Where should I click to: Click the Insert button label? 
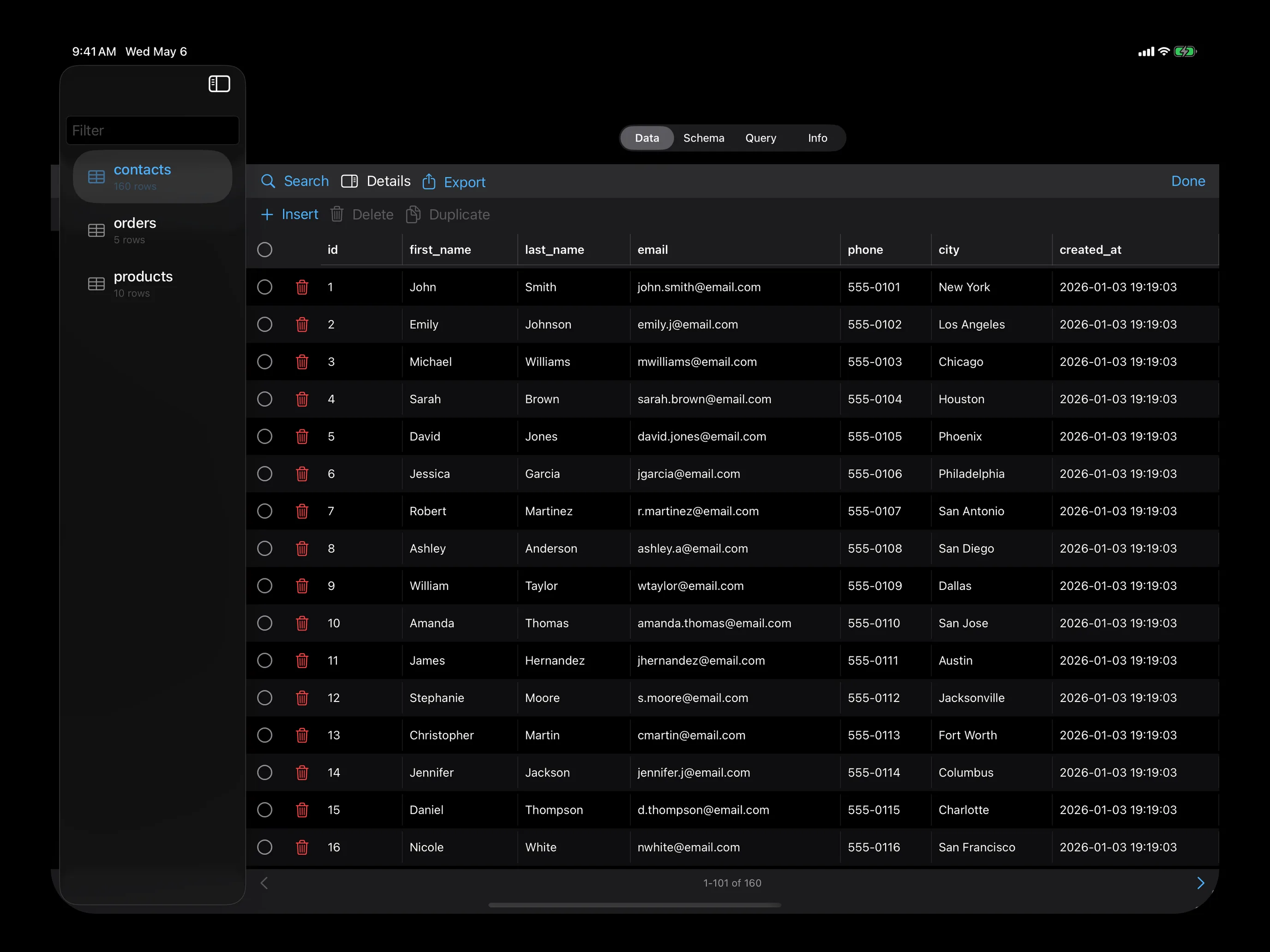point(300,214)
